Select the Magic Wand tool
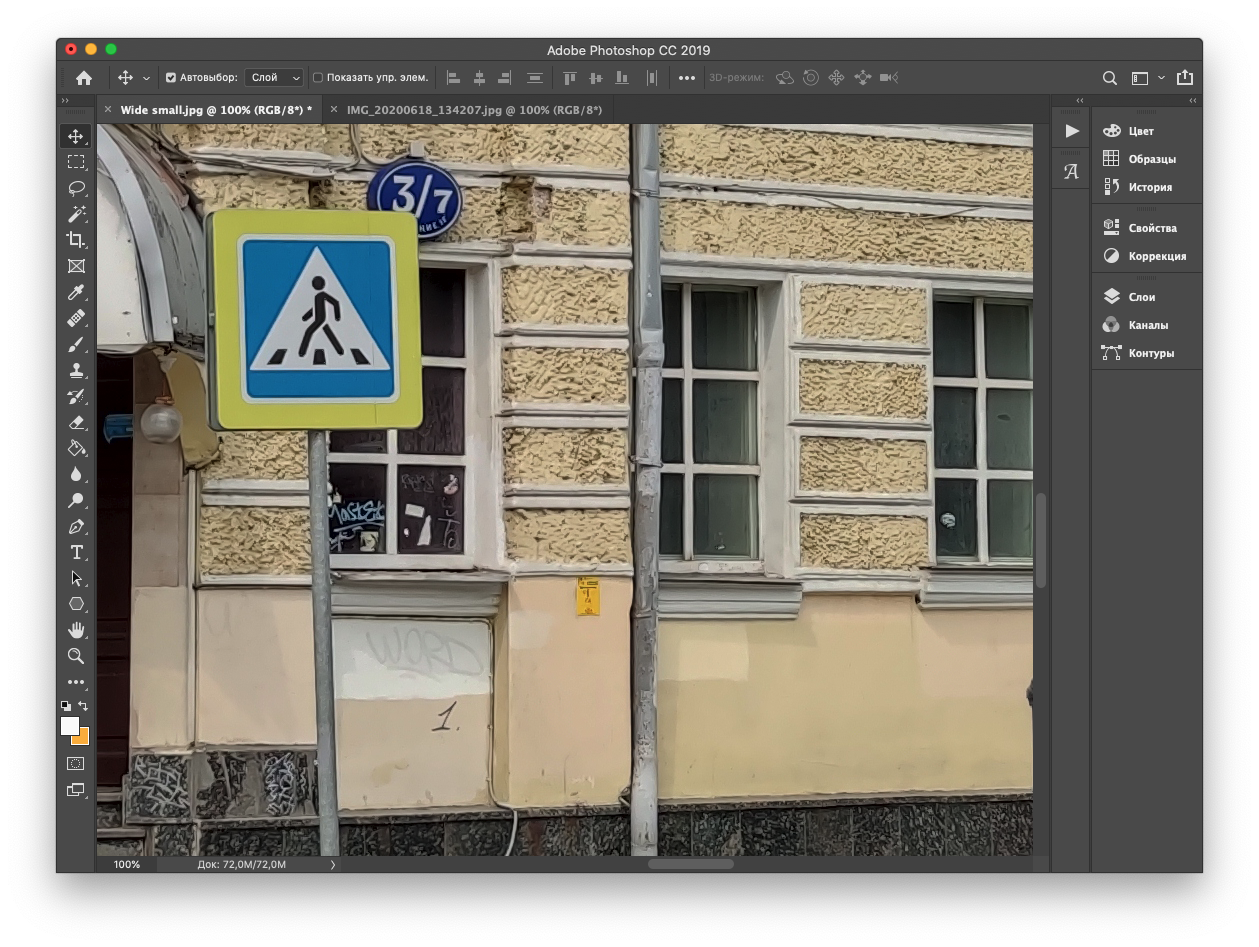Viewport: 1259px width, 947px height. click(76, 214)
